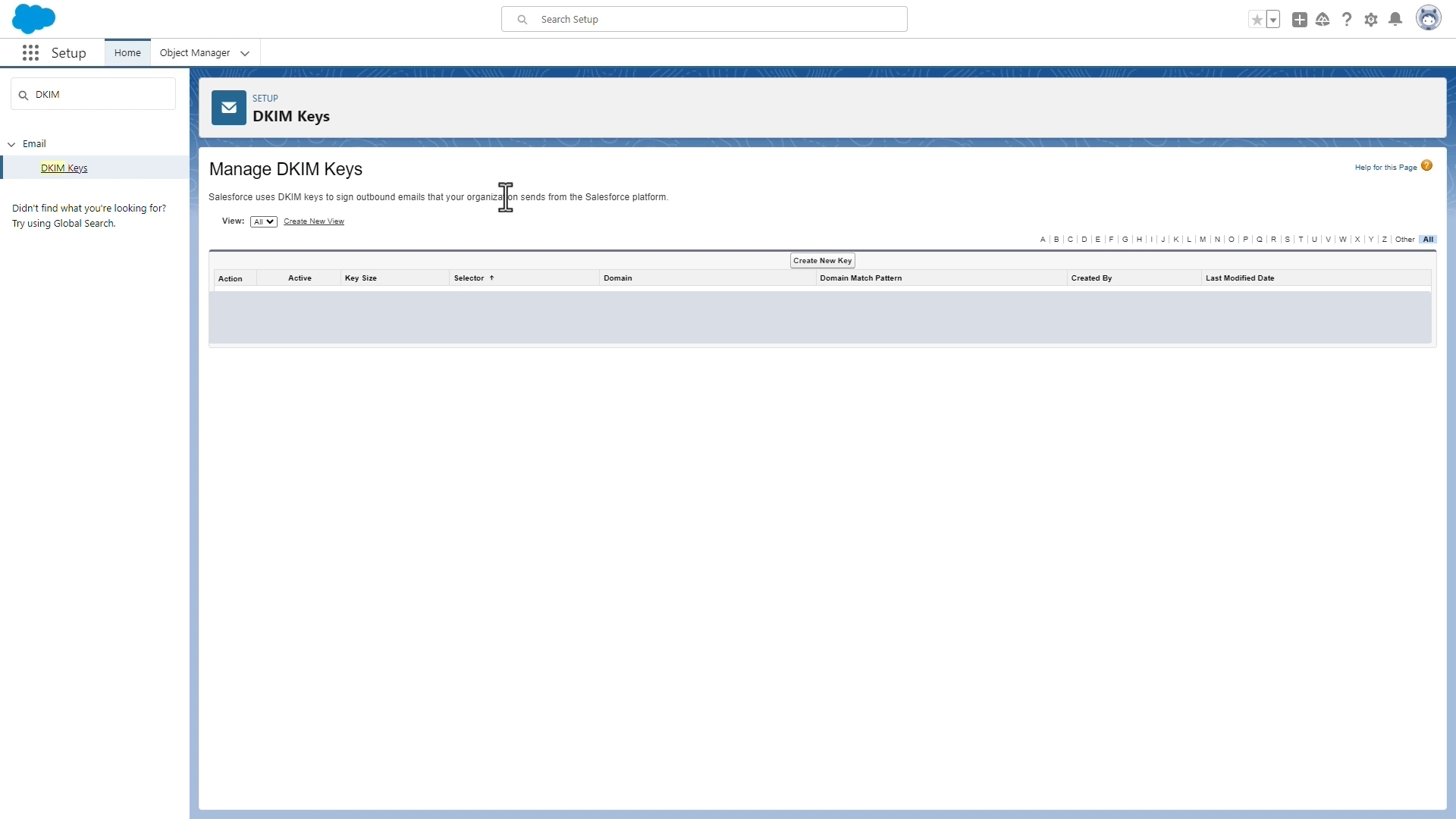Screen dimensions: 1456x819
Task: Filter list by Other
Action: 1405,240
